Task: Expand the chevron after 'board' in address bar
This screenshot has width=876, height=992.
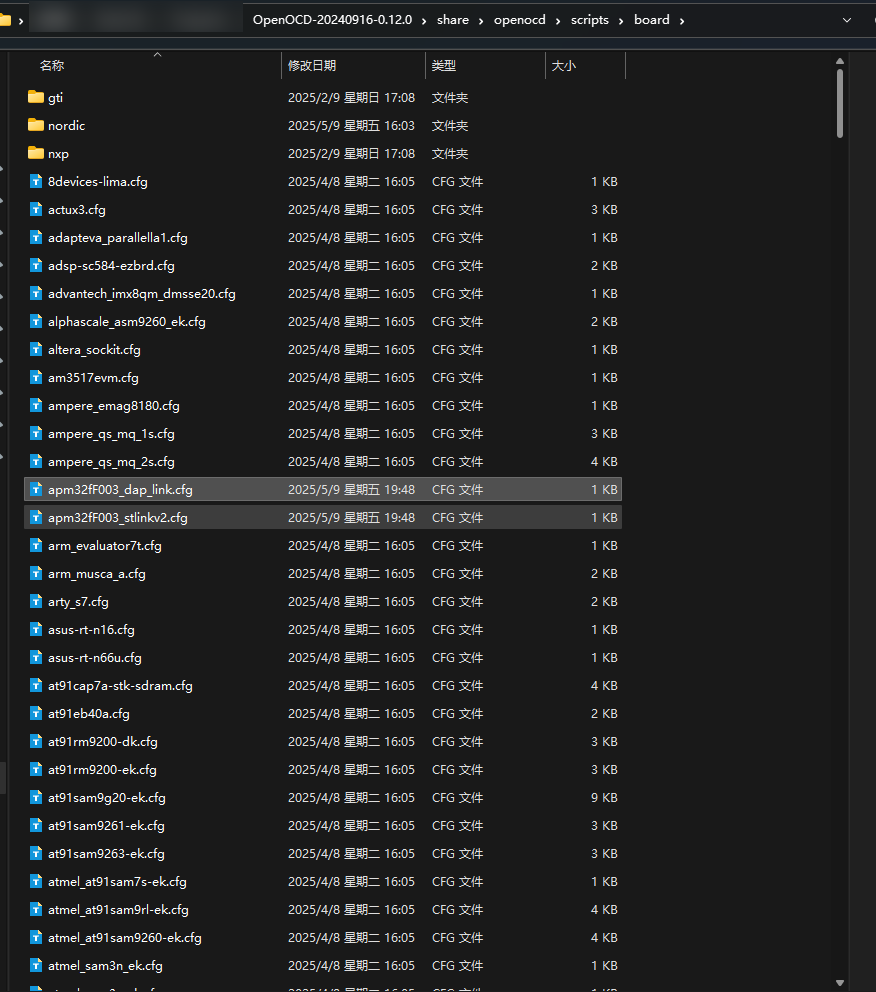Action: point(681,20)
